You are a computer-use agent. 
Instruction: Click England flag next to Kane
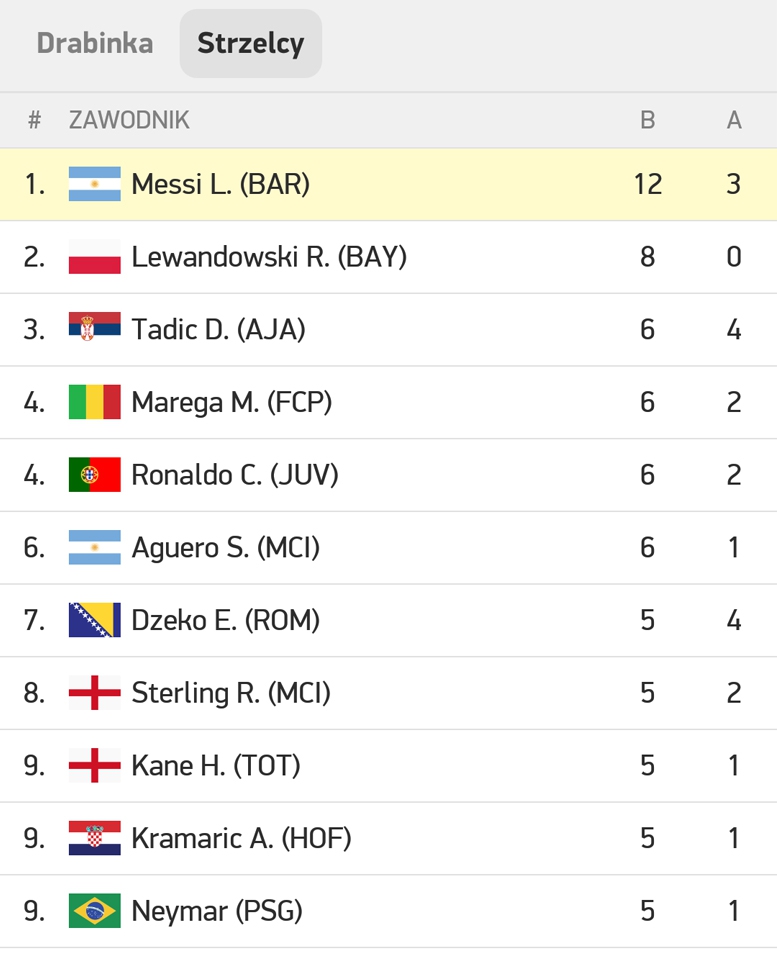pyautogui.click(x=94, y=766)
